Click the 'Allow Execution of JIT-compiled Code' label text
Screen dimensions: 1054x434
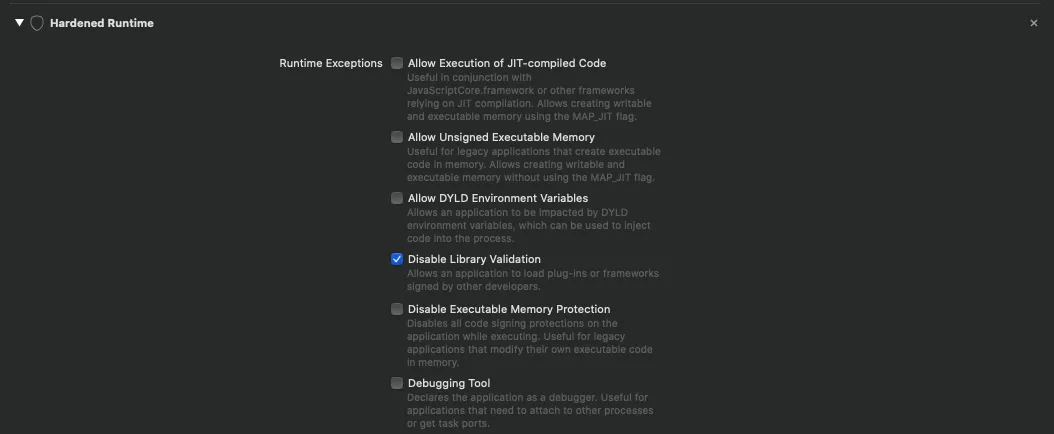coord(506,63)
